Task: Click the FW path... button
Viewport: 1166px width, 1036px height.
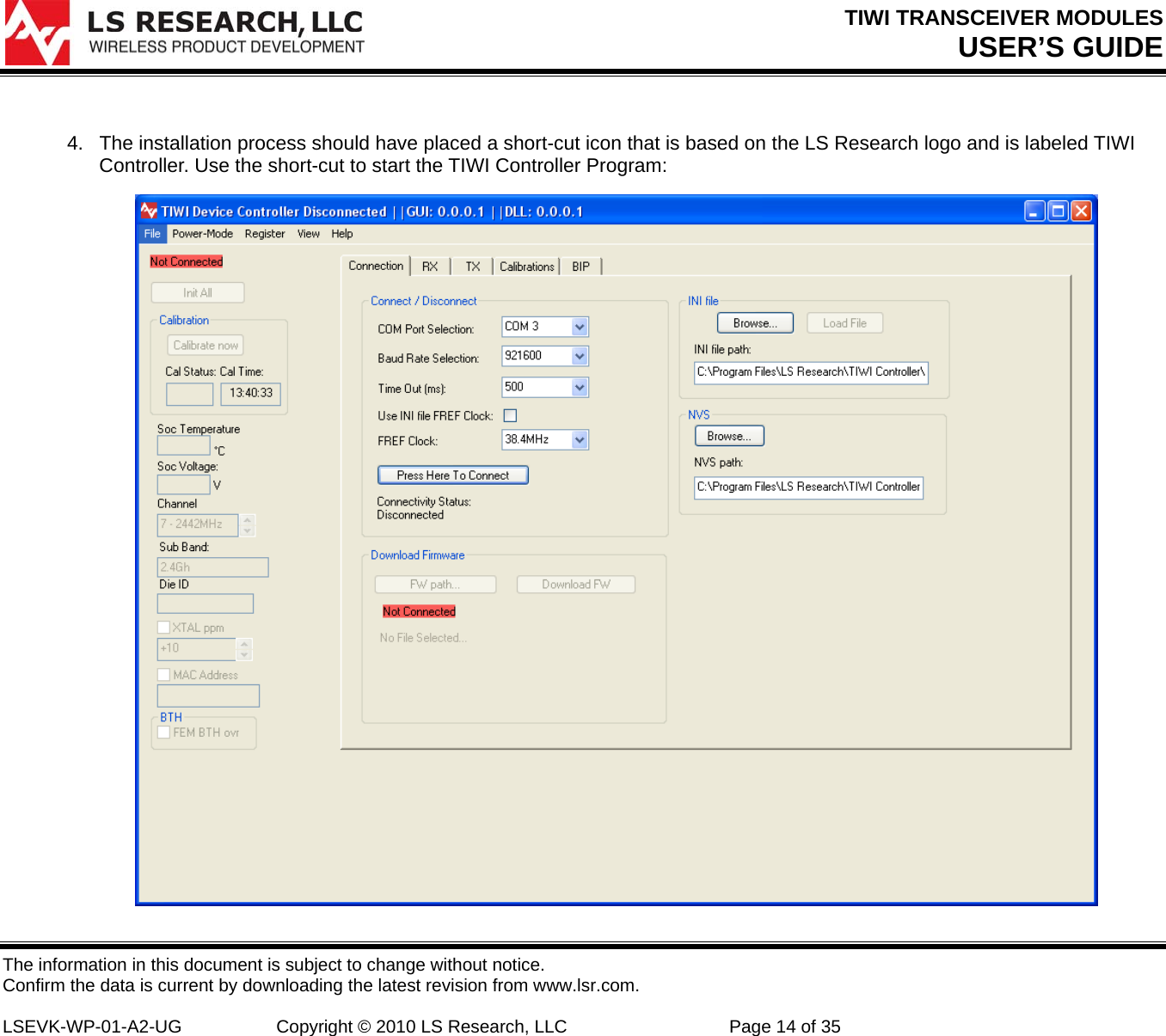Action: [435, 585]
